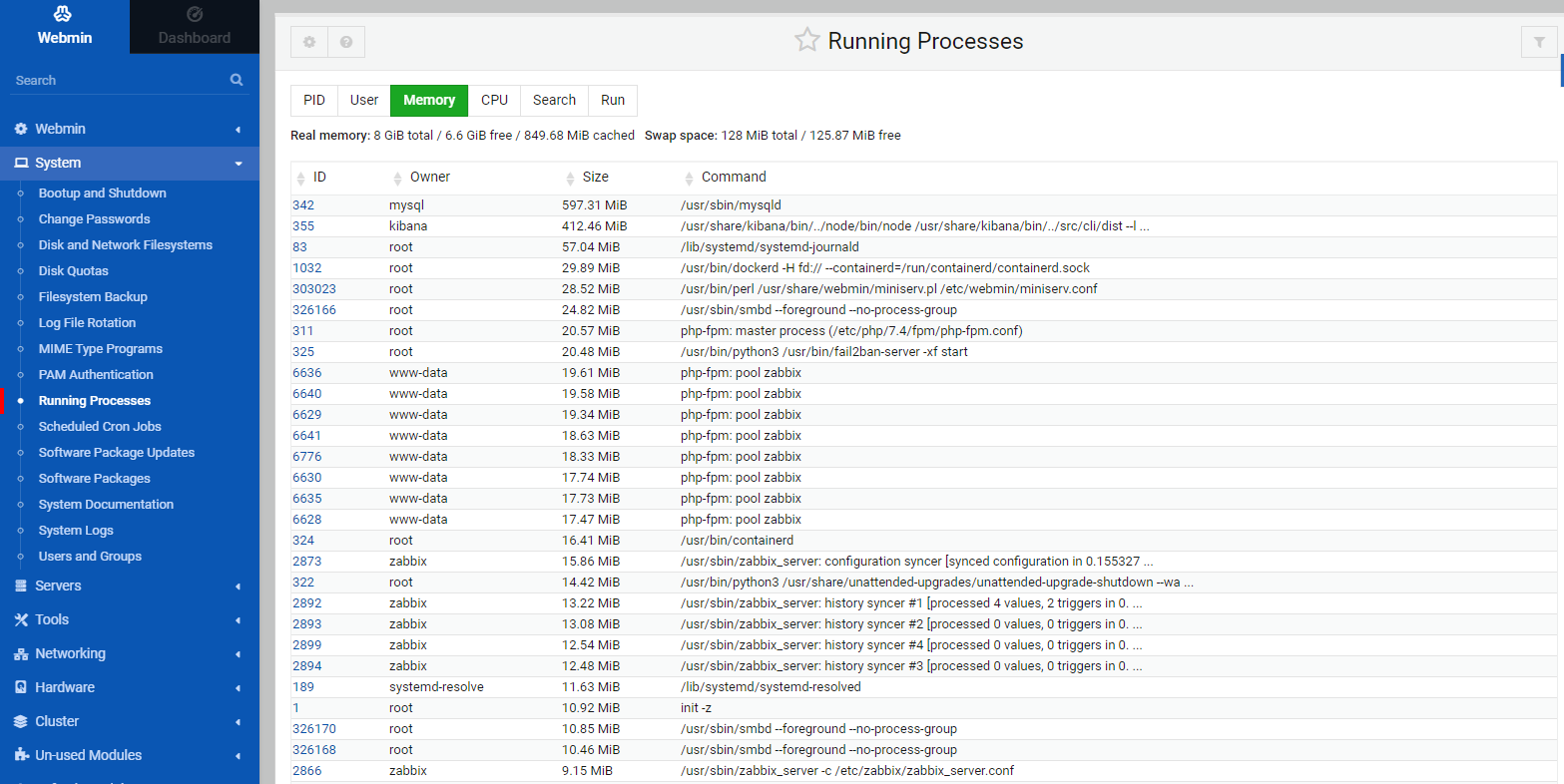Collapse the System menu chevron

tap(238, 164)
